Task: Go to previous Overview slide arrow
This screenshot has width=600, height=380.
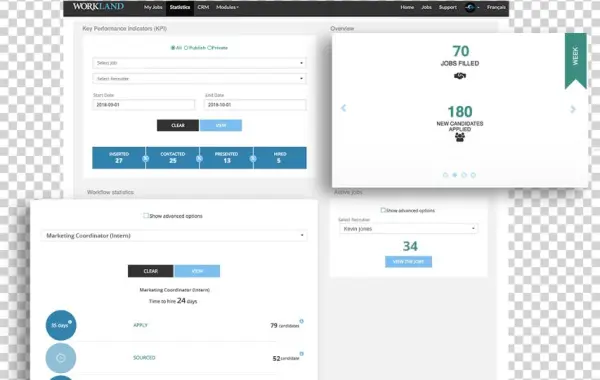Action: coord(343,108)
